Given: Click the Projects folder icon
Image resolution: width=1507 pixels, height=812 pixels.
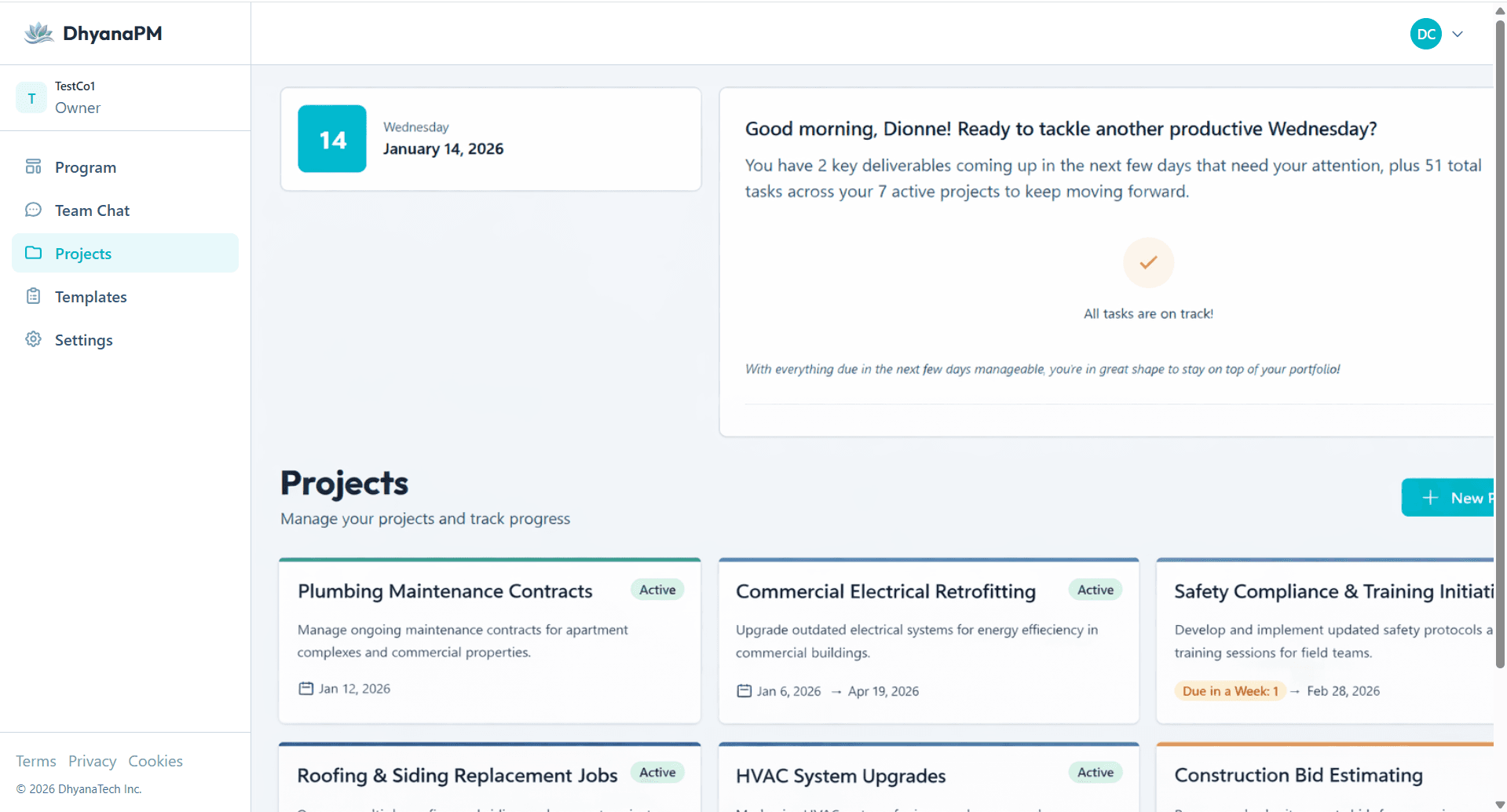Looking at the screenshot, I should [33, 253].
